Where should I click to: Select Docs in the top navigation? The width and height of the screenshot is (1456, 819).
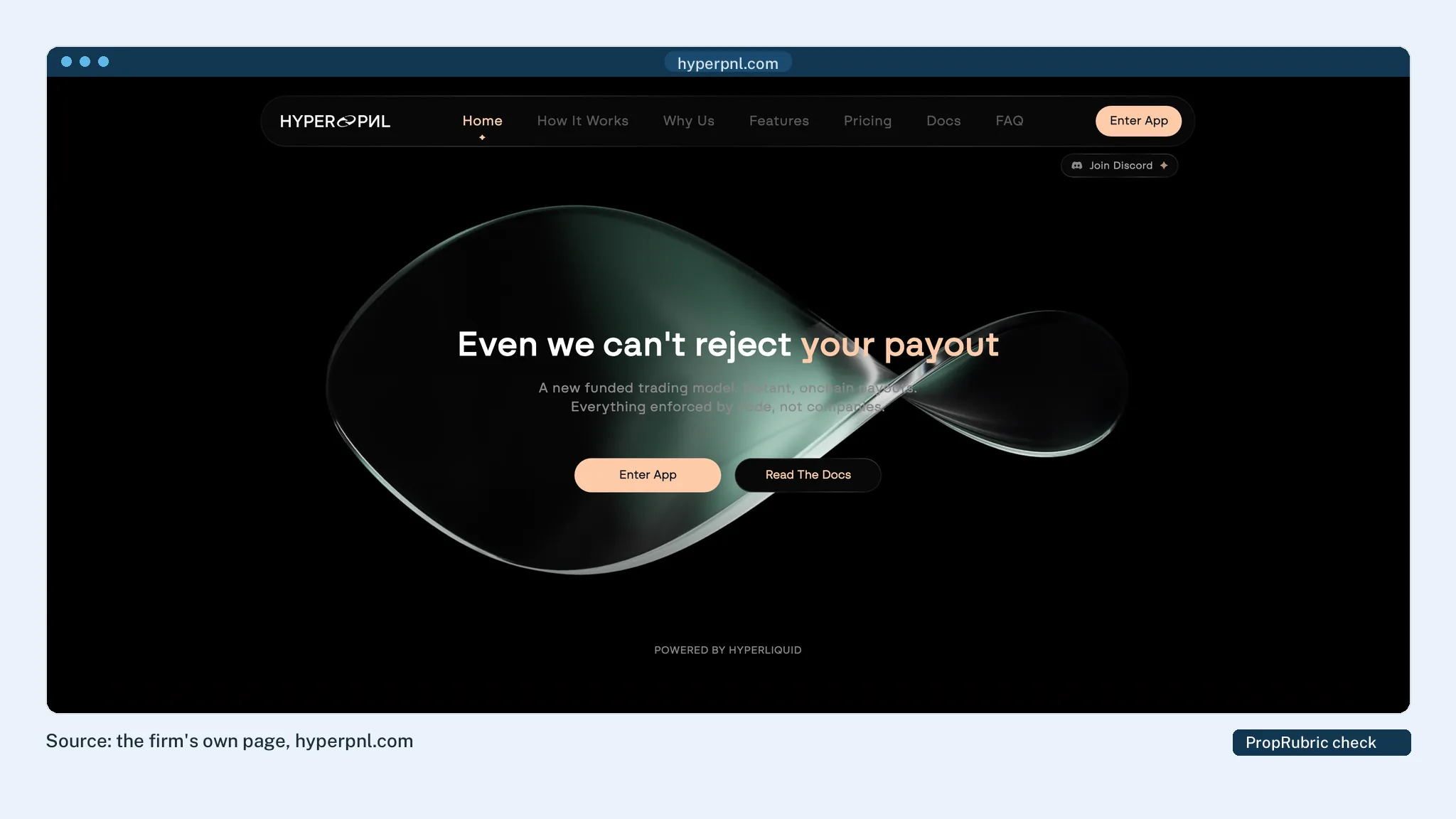tap(943, 121)
